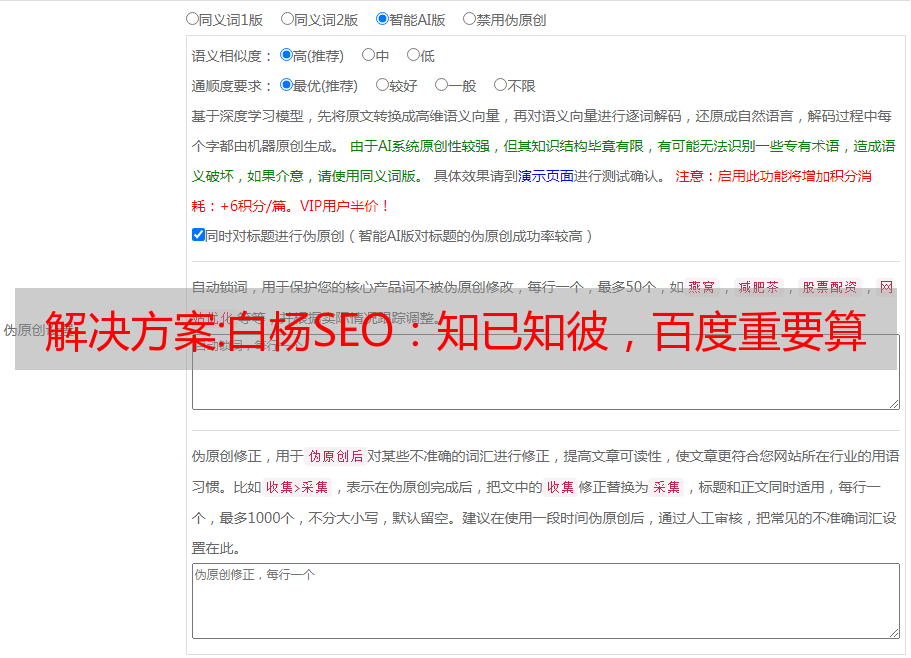Select the 同义词2版 radio option

coord(287,19)
